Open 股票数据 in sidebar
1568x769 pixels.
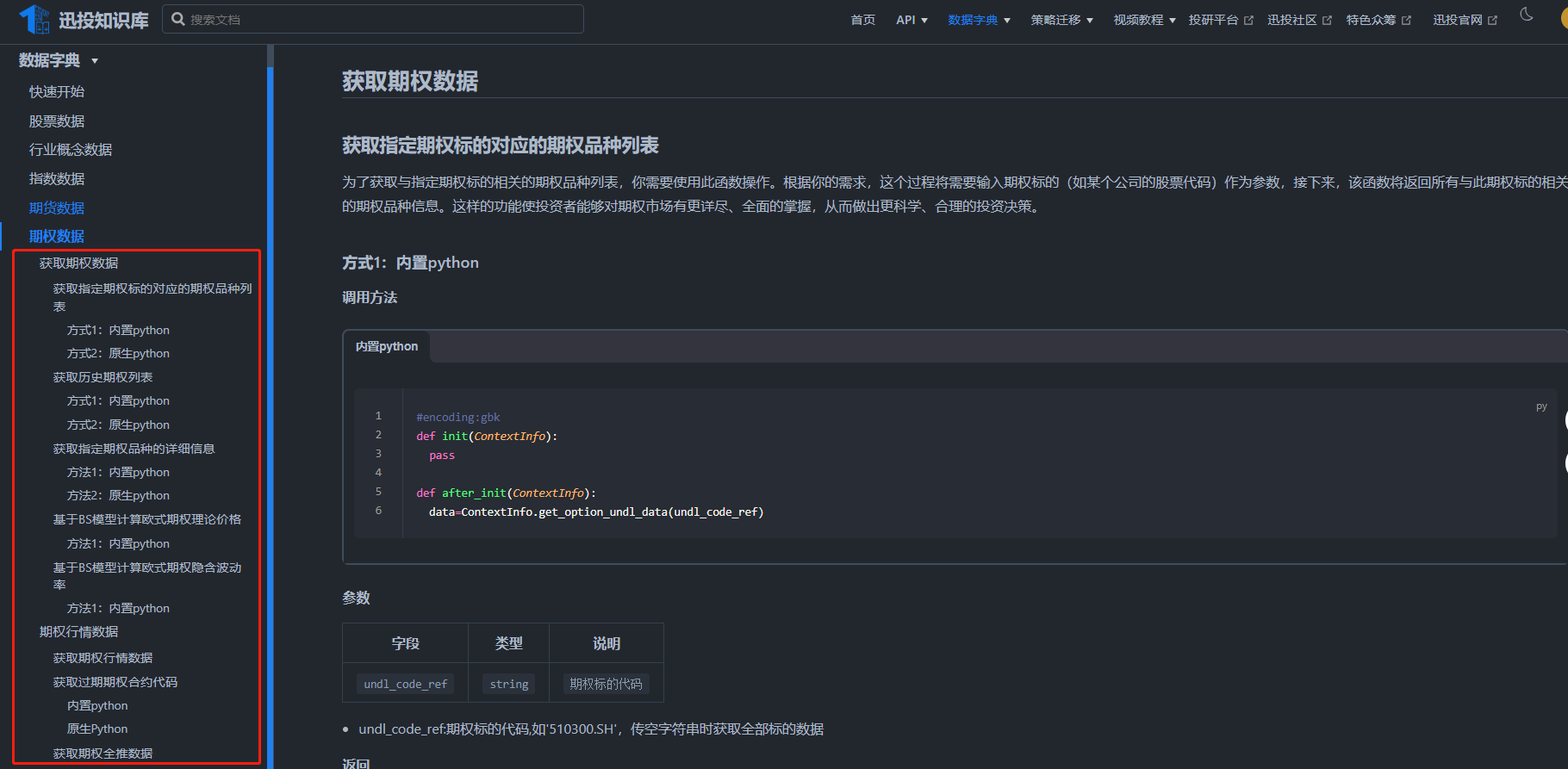[x=57, y=121]
